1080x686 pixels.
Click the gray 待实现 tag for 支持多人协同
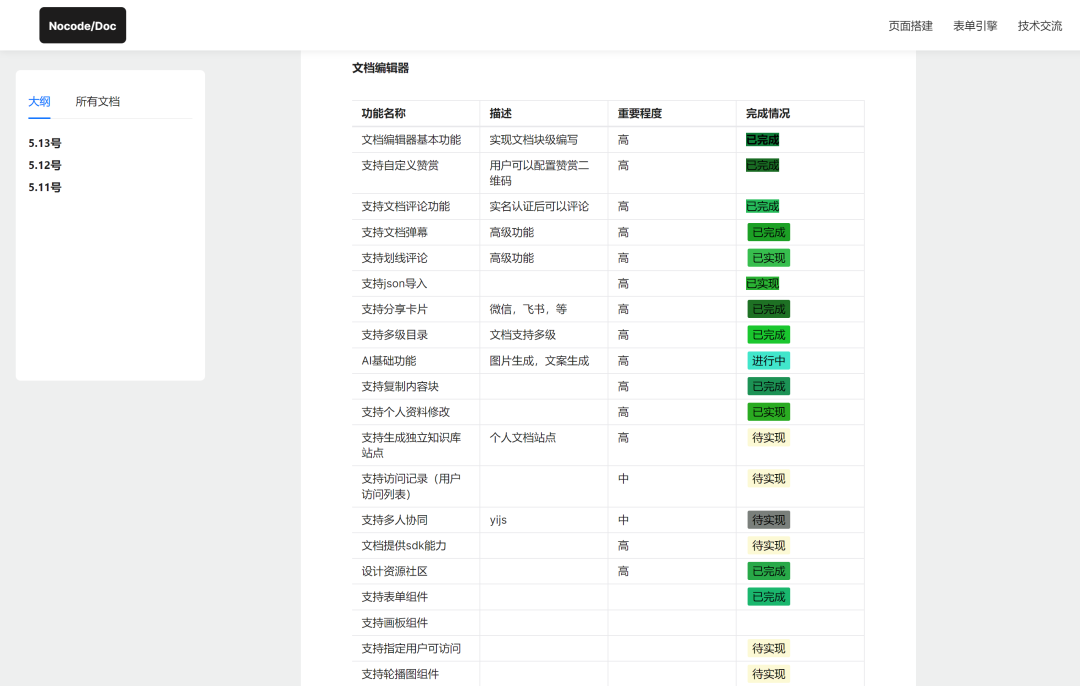point(768,520)
